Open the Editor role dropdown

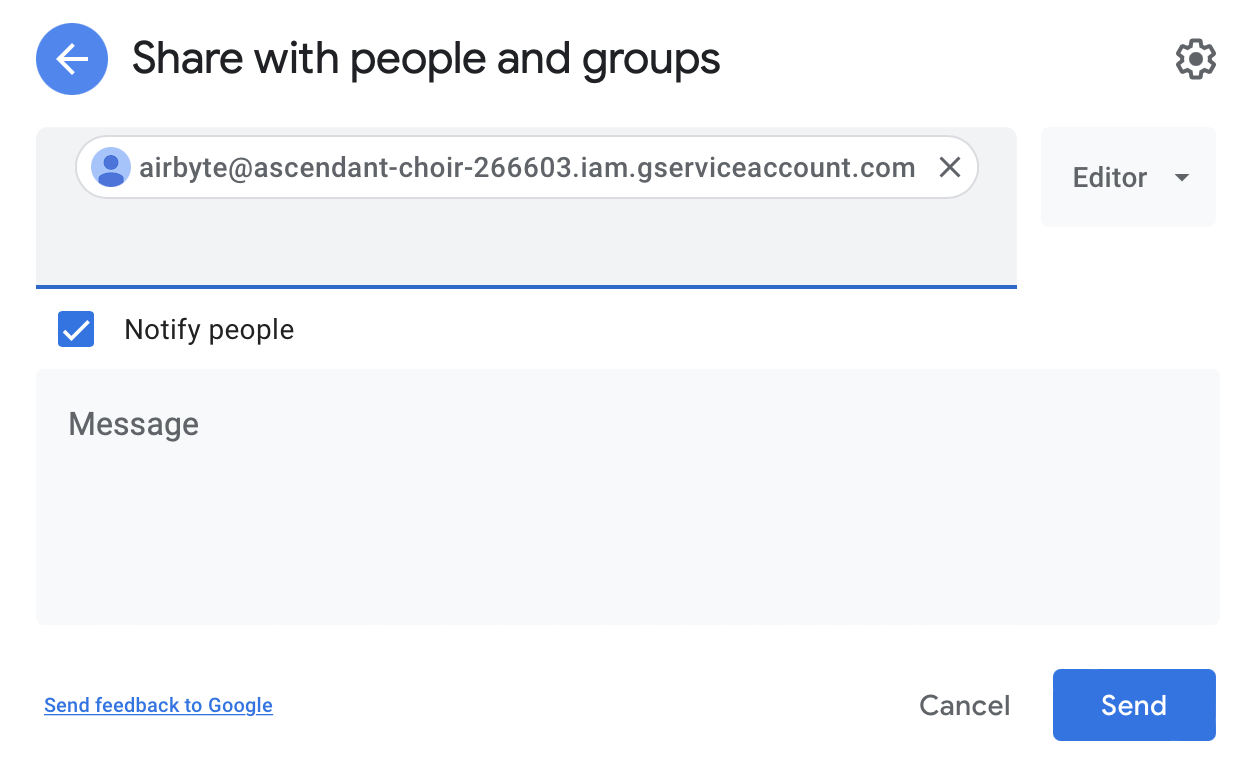pos(1128,177)
